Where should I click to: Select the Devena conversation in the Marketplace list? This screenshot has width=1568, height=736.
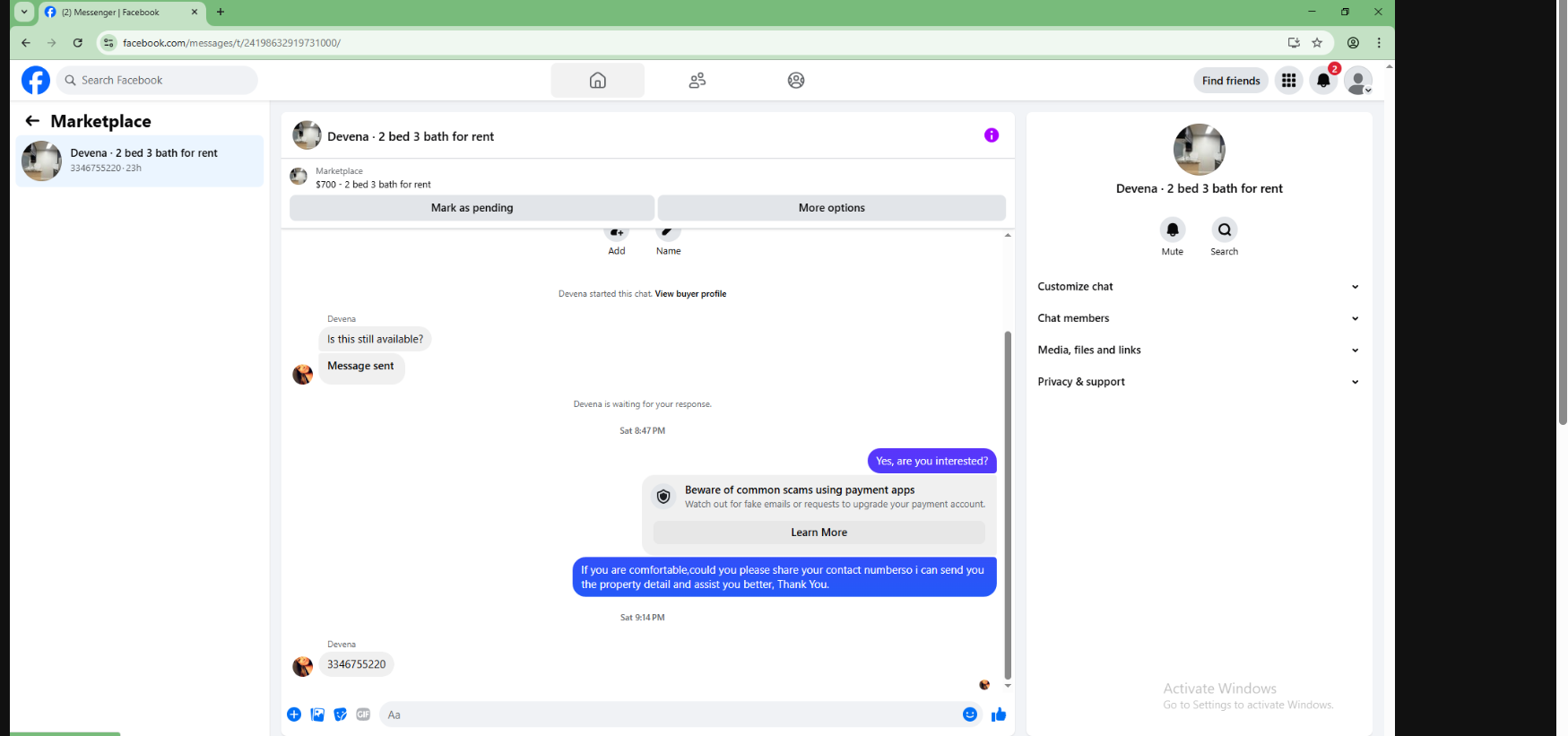click(x=140, y=161)
